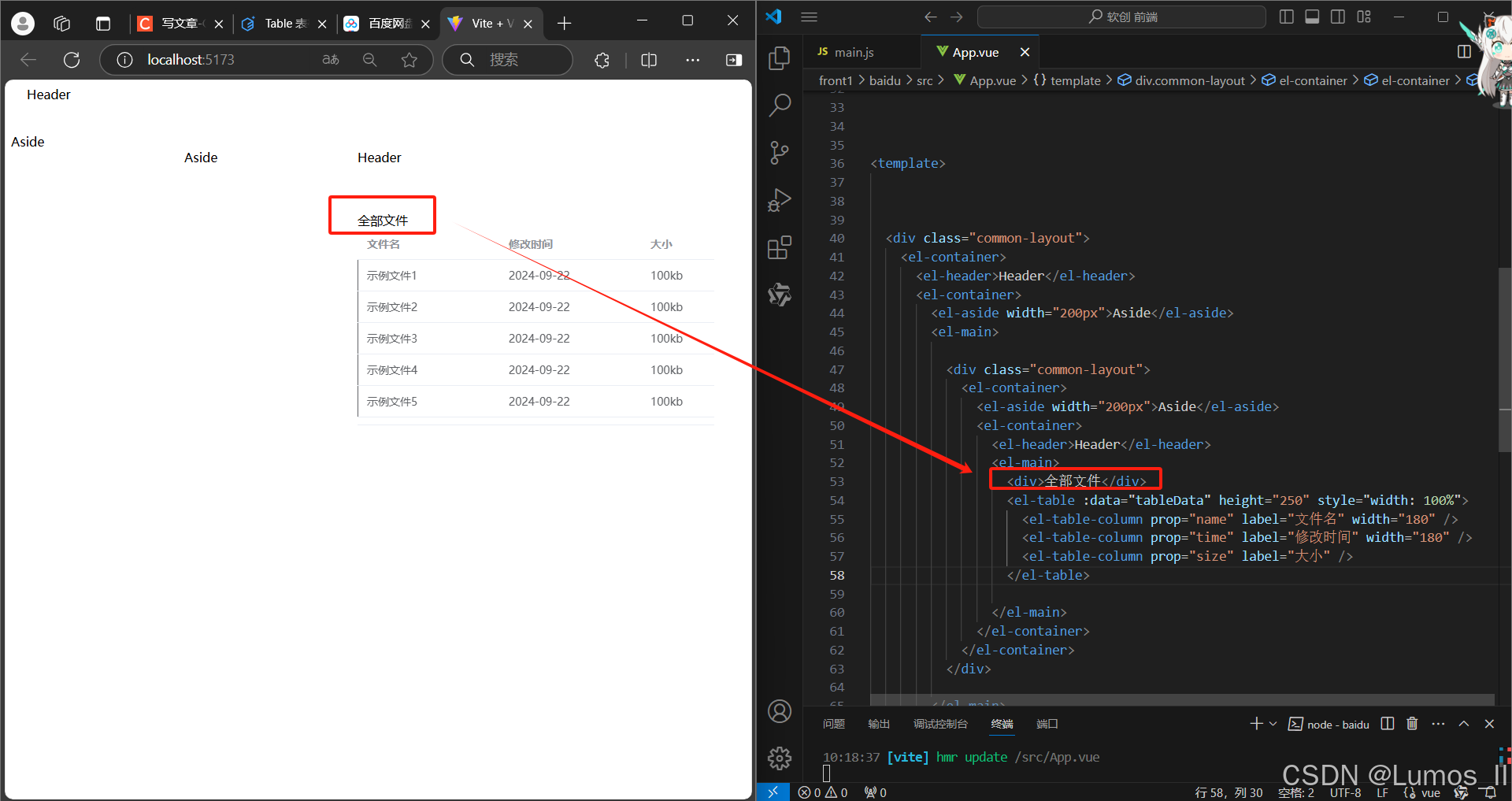This screenshot has height=801, width=1512.
Task: Open the 调试控制台 panel tab
Action: 940,724
